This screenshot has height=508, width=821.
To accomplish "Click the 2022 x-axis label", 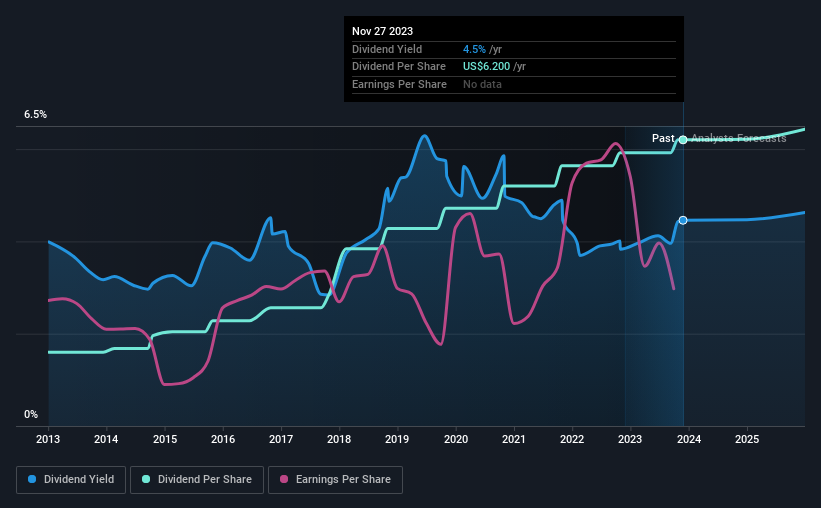I will pyautogui.click(x=572, y=439).
